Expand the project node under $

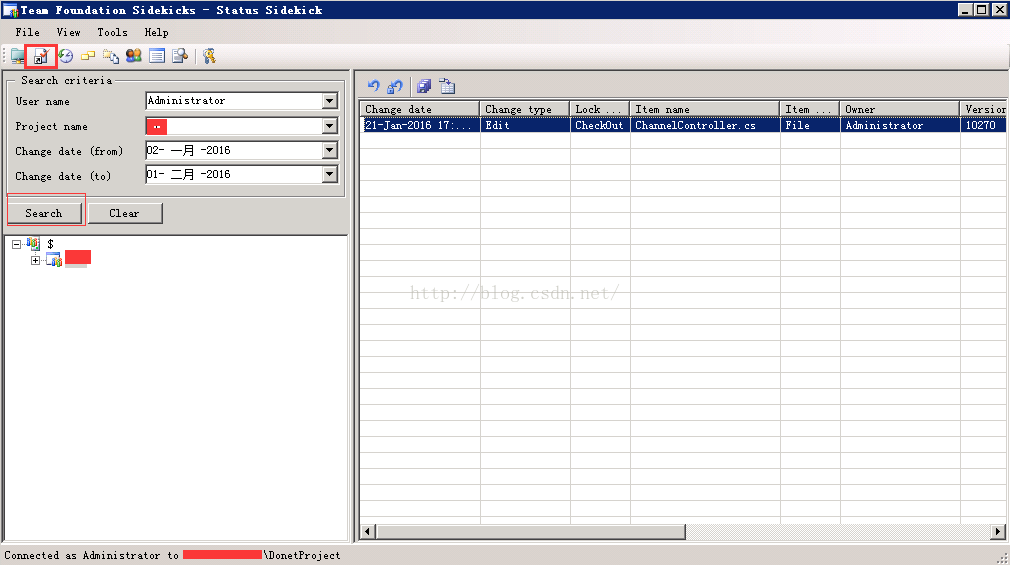pyautogui.click(x=35, y=260)
